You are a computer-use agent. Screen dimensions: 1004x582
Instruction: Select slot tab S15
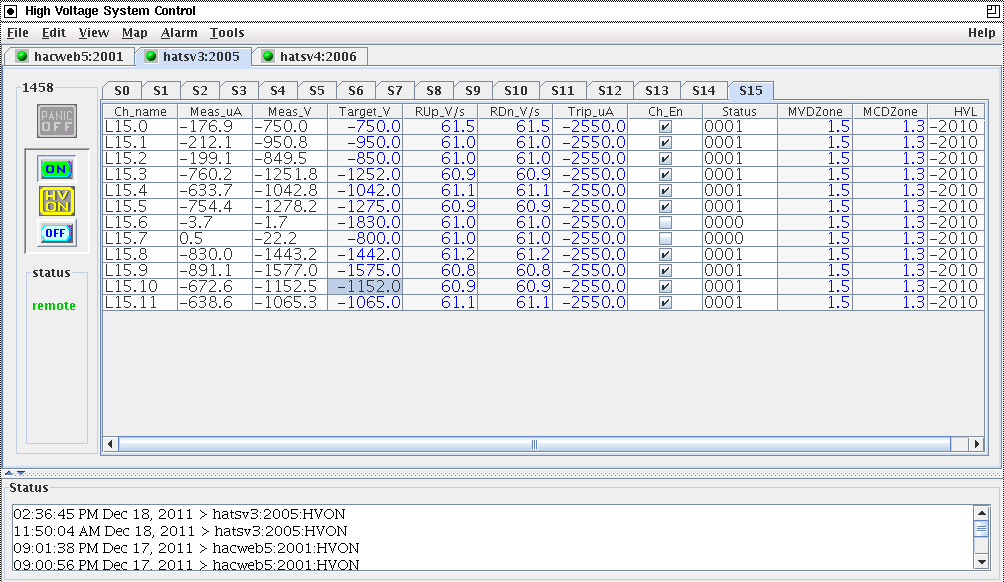point(751,90)
